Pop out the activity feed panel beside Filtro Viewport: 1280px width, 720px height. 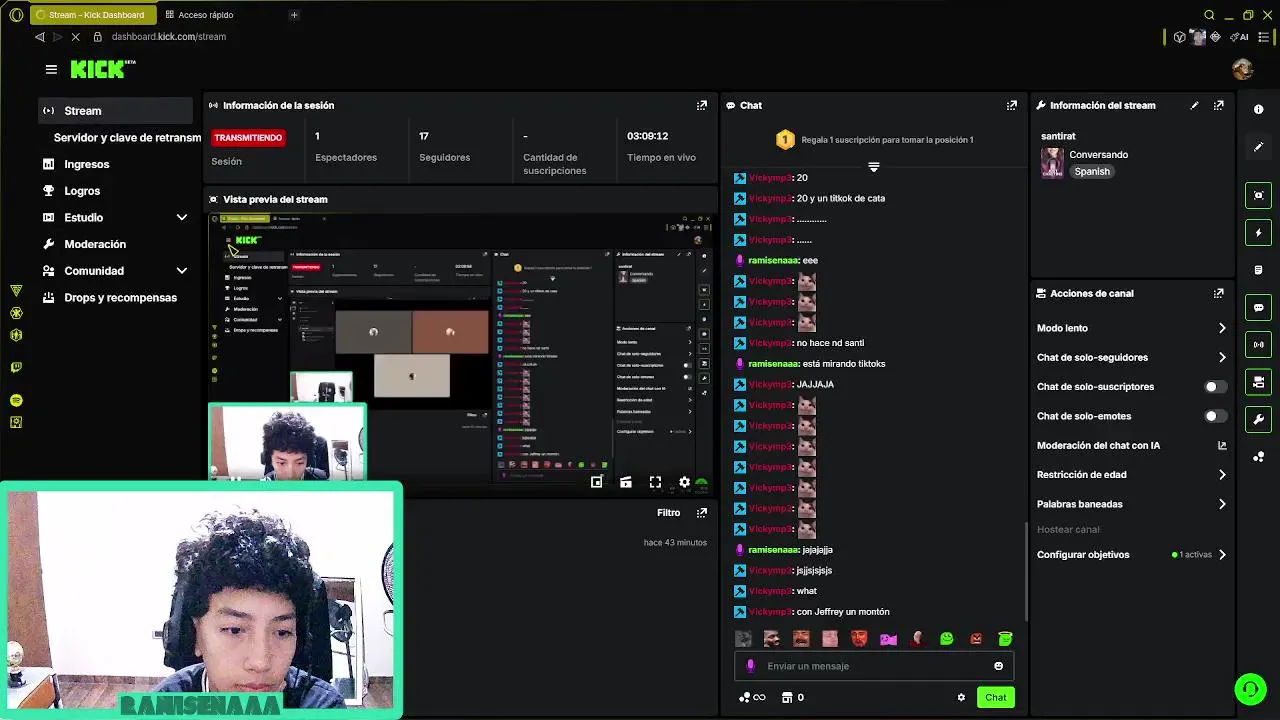(x=701, y=512)
